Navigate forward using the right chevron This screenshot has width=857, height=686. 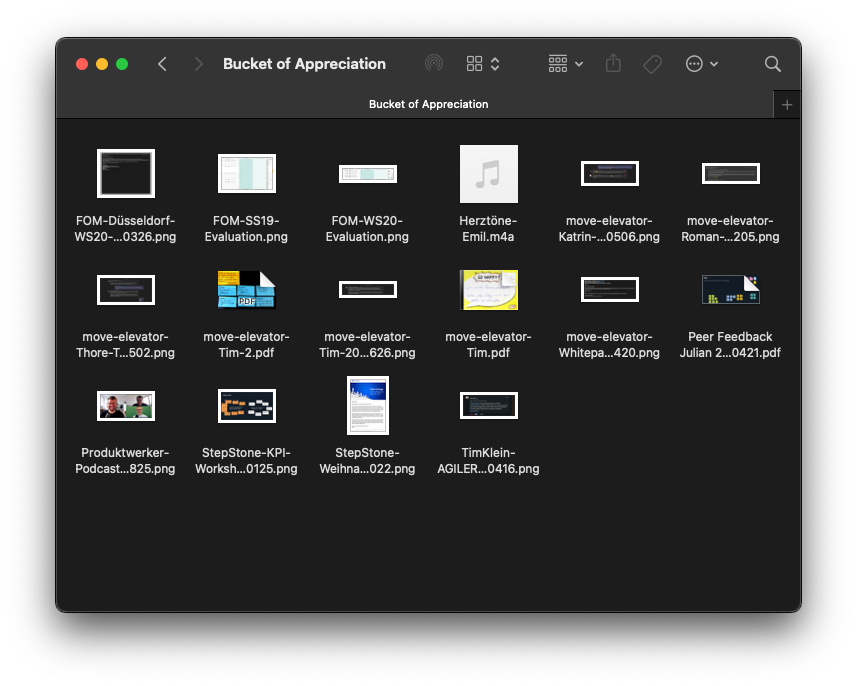[198, 63]
